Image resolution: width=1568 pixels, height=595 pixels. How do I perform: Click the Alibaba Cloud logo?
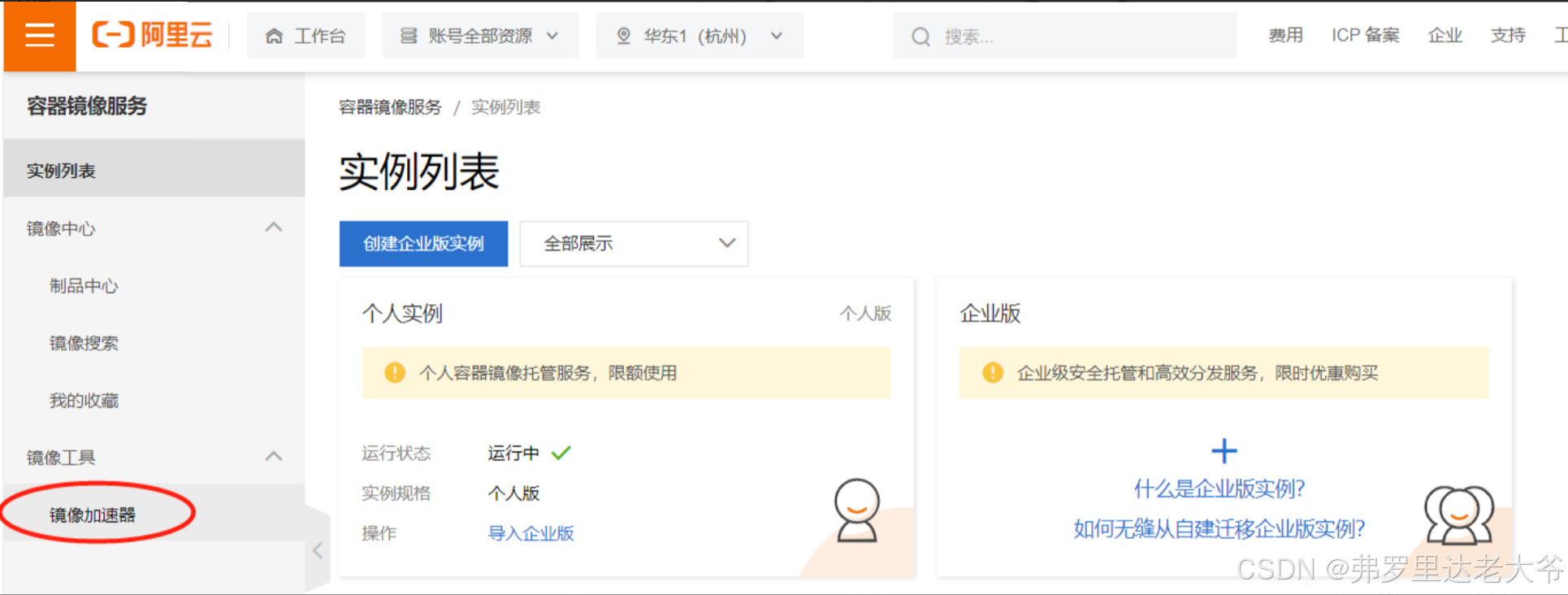[x=152, y=35]
